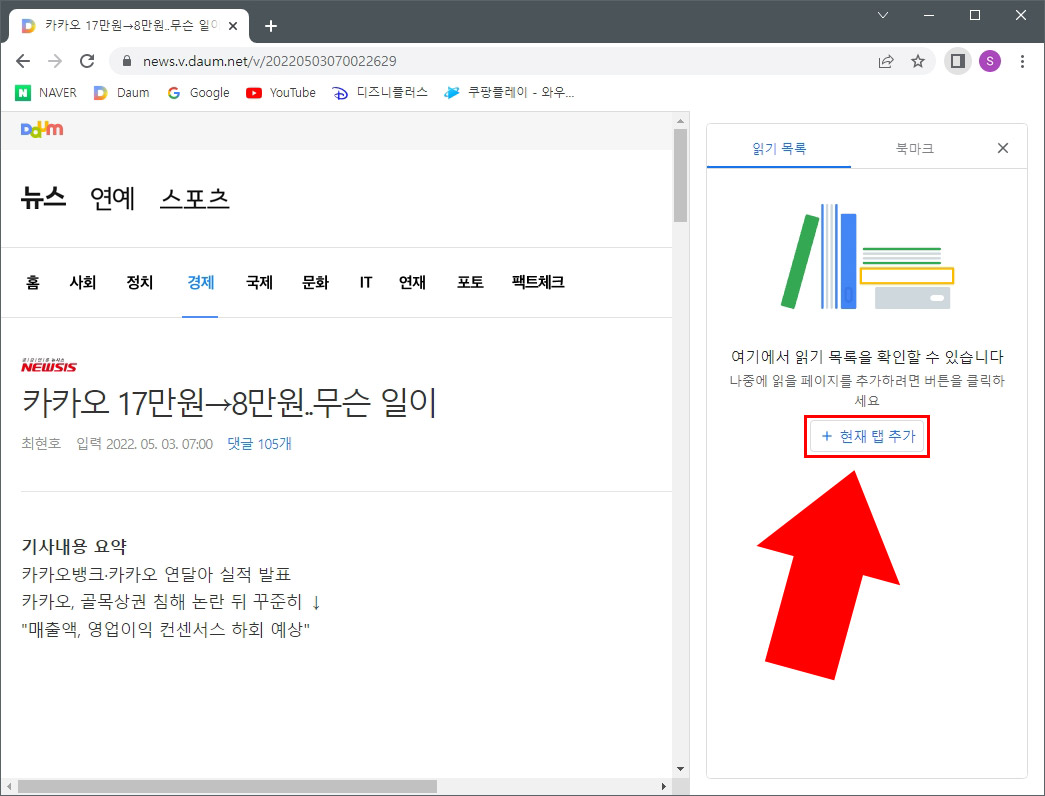Switch to the 북마크 tab
Image resolution: width=1045 pixels, height=796 pixels.
(x=913, y=147)
